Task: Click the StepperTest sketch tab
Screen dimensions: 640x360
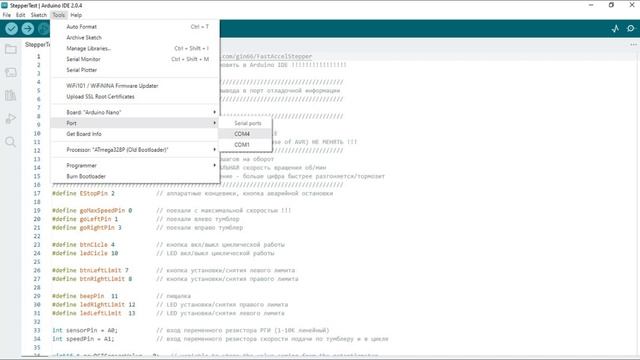Action: [37, 44]
